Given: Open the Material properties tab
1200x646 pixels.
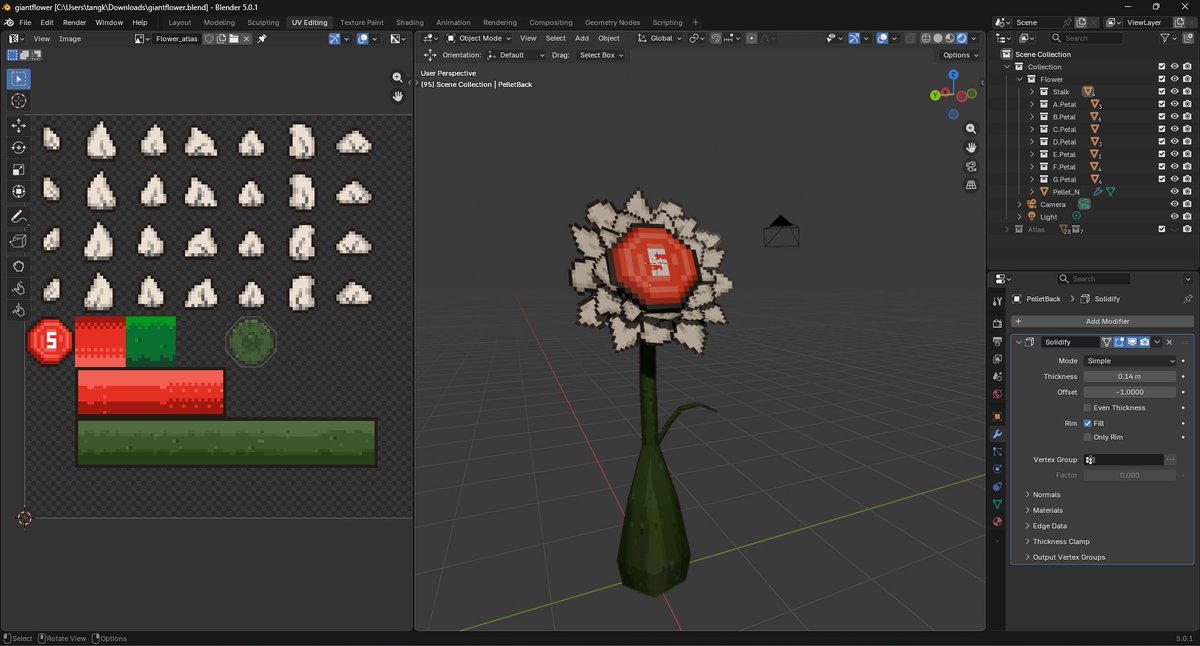Looking at the screenshot, I should pos(997,522).
